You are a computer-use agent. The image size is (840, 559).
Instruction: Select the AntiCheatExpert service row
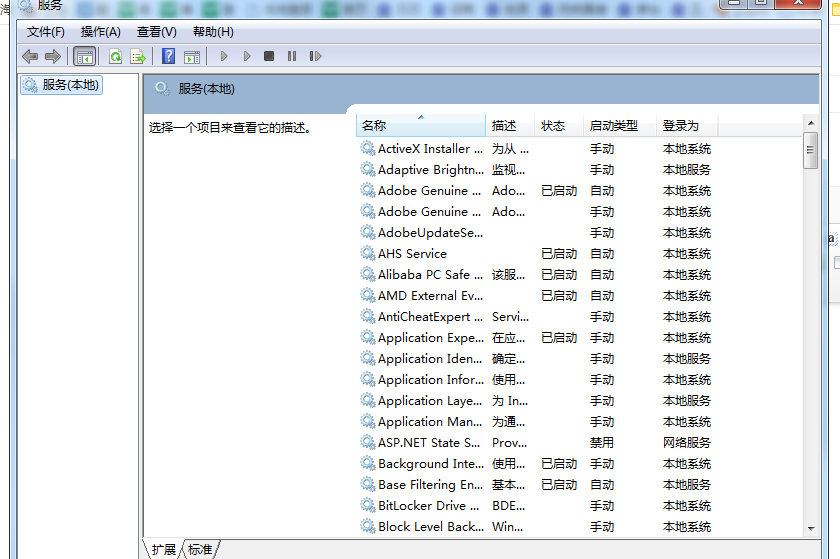point(537,317)
